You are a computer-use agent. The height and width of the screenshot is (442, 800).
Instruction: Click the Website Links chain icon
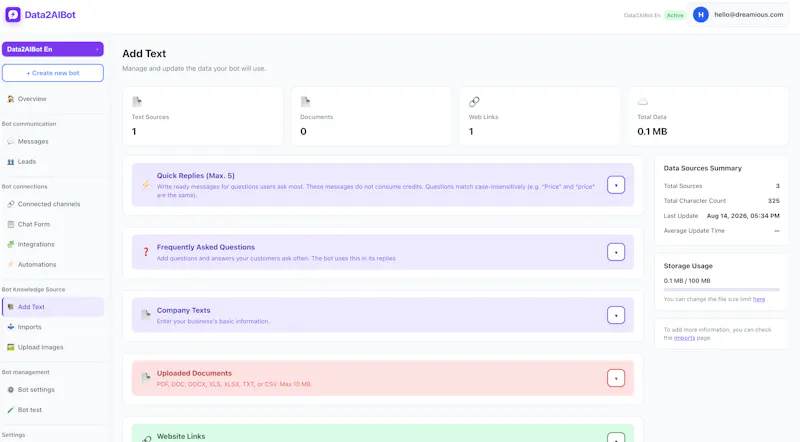pyautogui.click(x=146, y=438)
